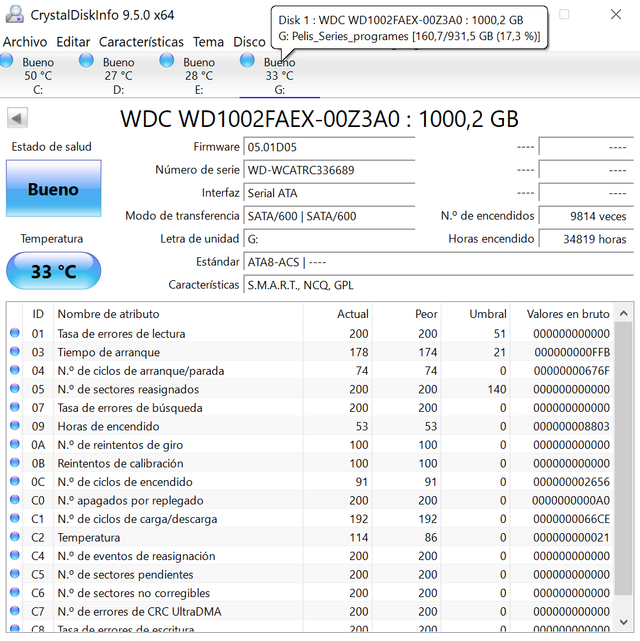The image size is (640, 641).
Task: Select the E: disk status orb
Action: coord(167,61)
